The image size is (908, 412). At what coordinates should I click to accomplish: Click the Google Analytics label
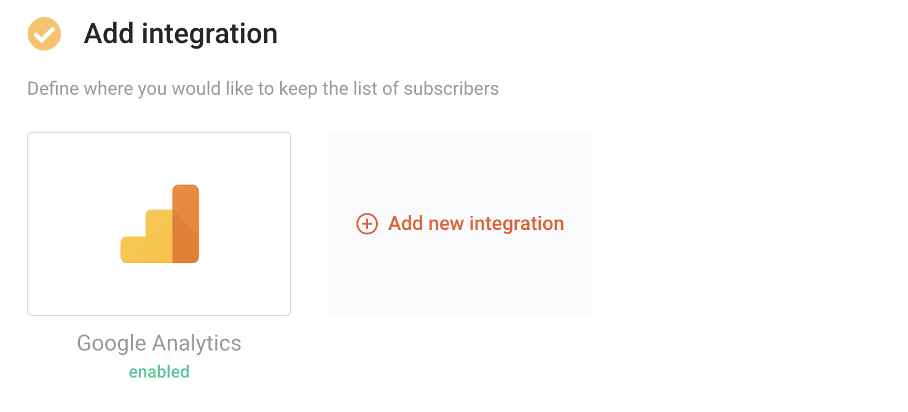(x=159, y=343)
